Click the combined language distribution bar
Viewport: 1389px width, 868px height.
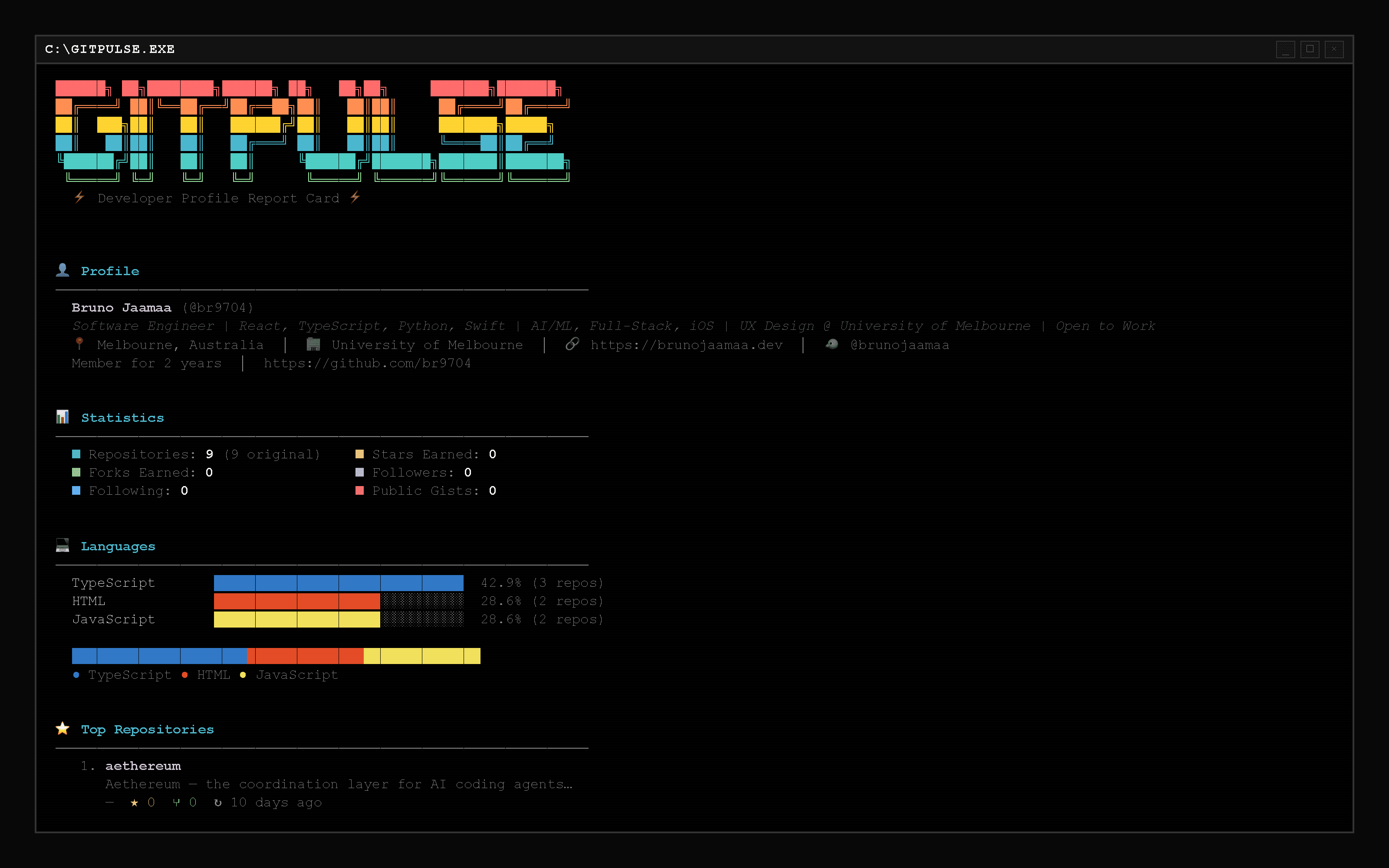276,656
